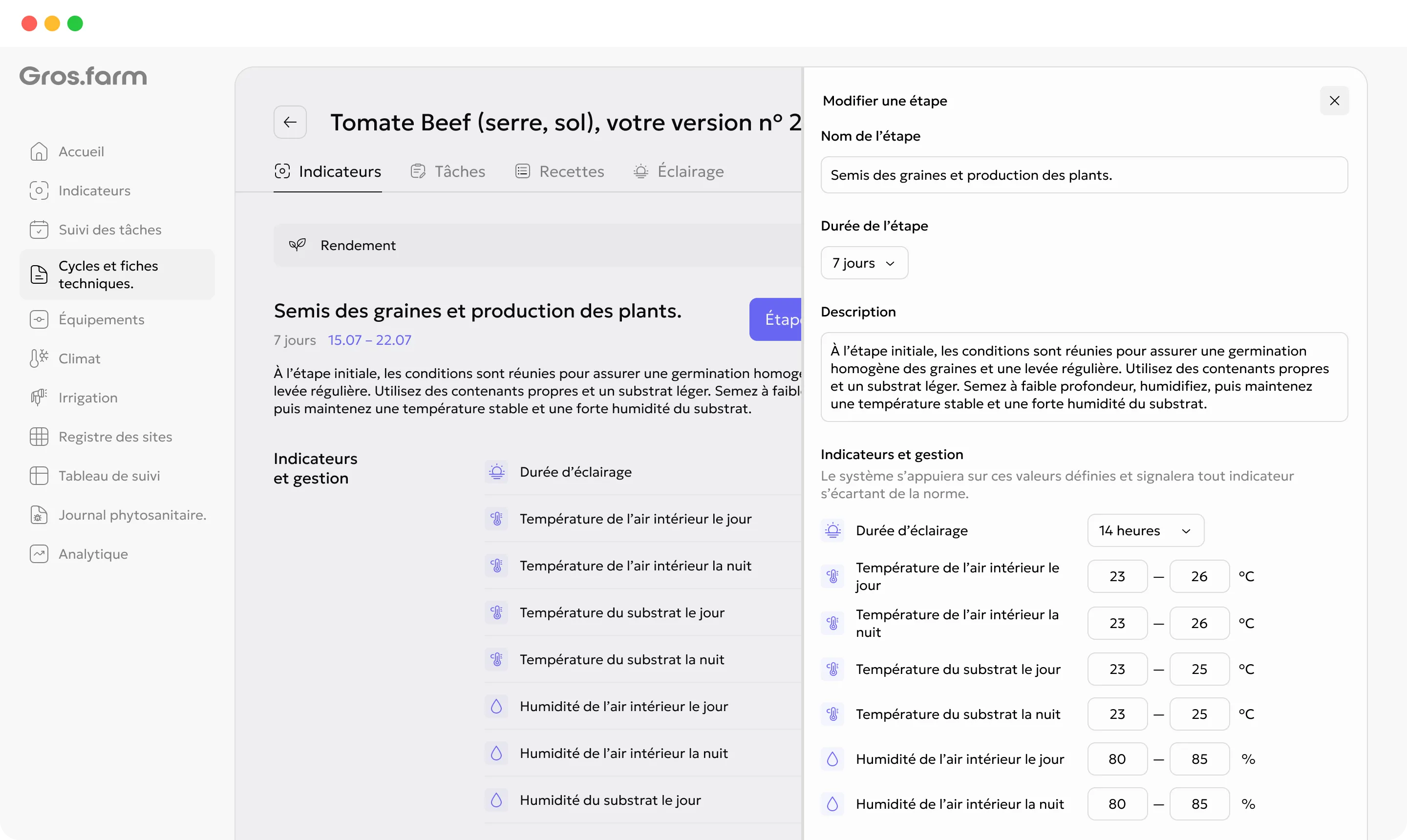Edit maximum Humidité de l'air intérieur le jour value

1199,759
